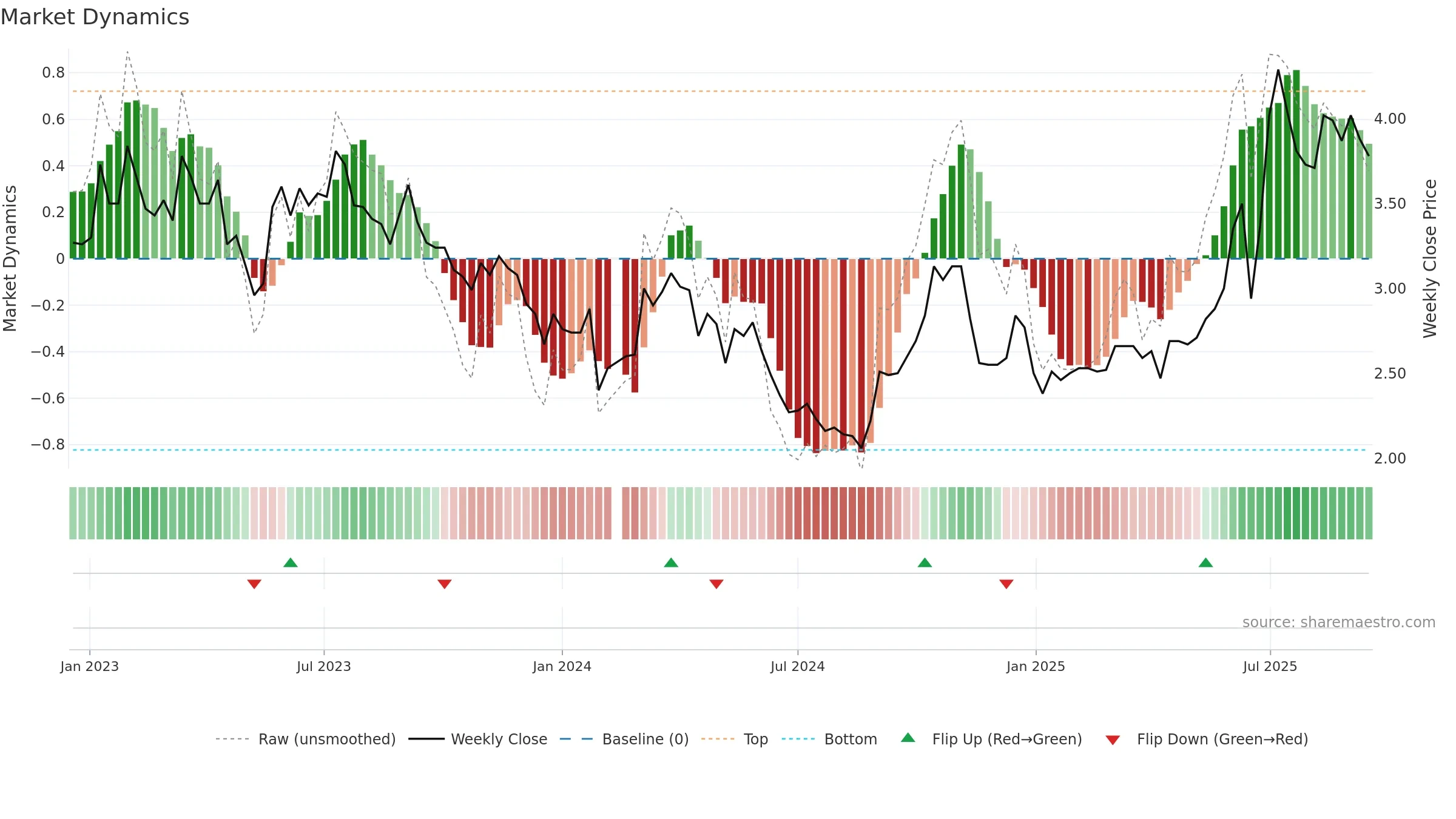Click the green Flip Up legend triangle icon
Screen dimensions: 1456x819
pos(908,738)
